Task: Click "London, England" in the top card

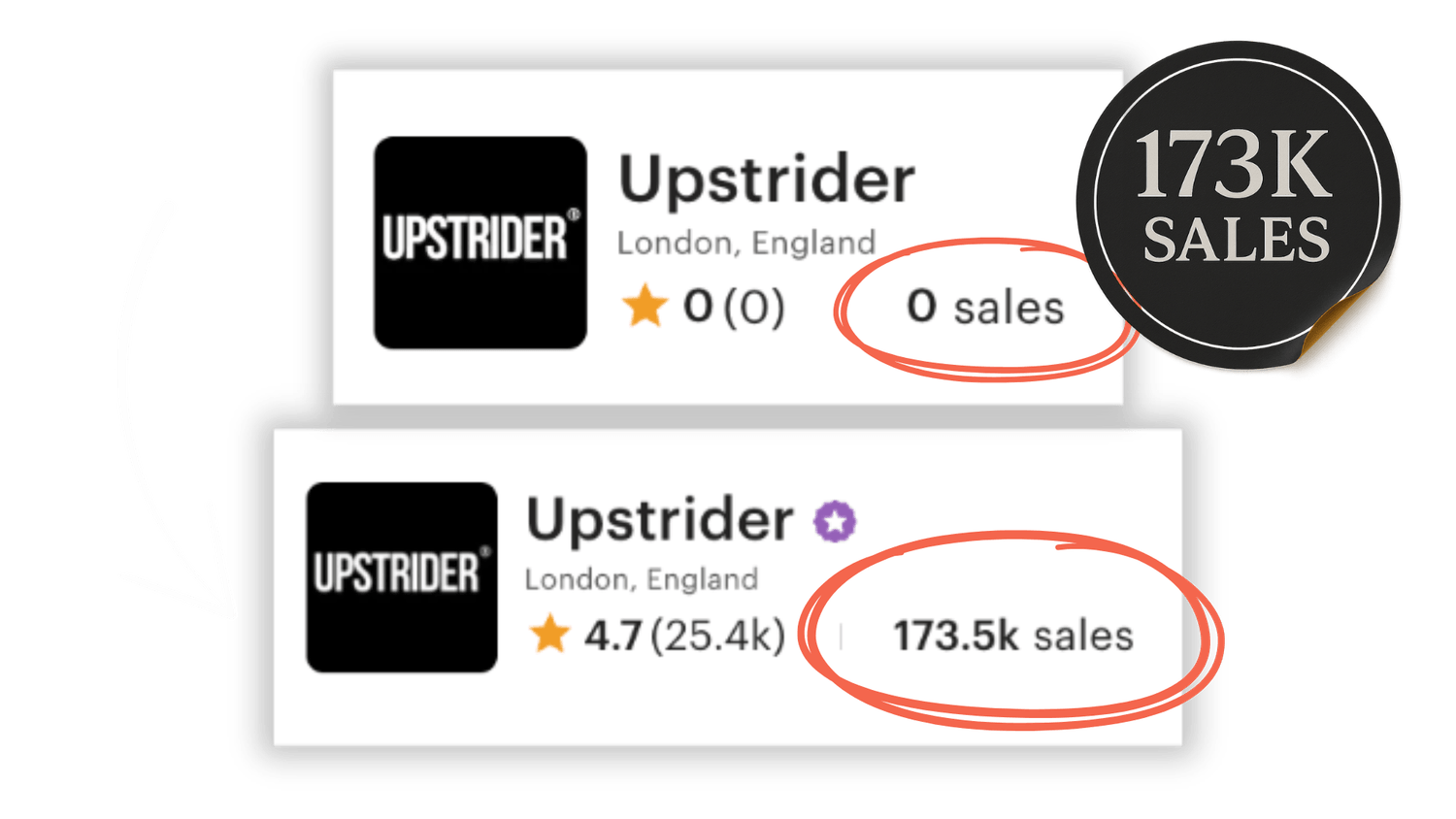Action: [x=746, y=243]
